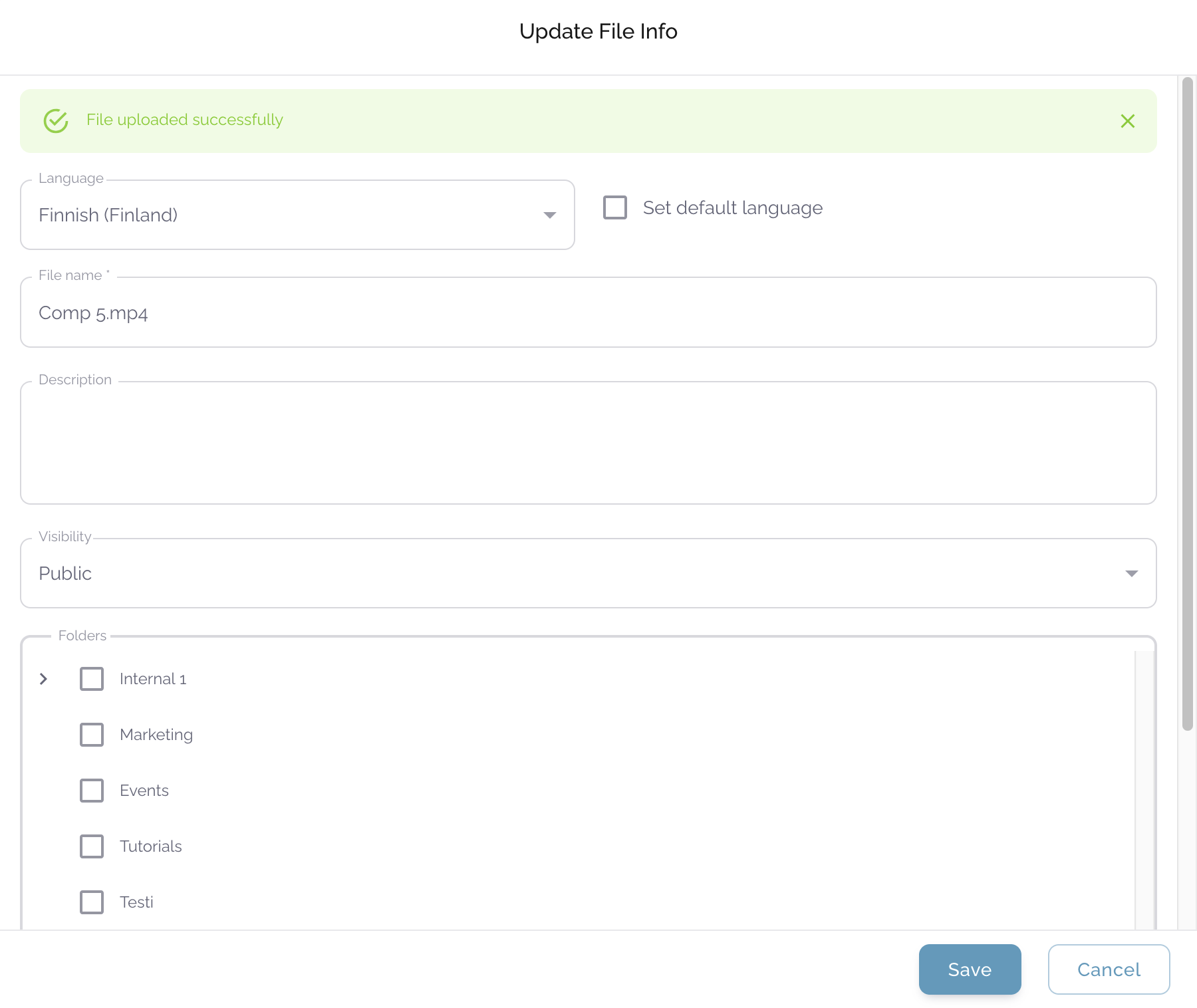Click the green success checkmark icon

tap(56, 121)
